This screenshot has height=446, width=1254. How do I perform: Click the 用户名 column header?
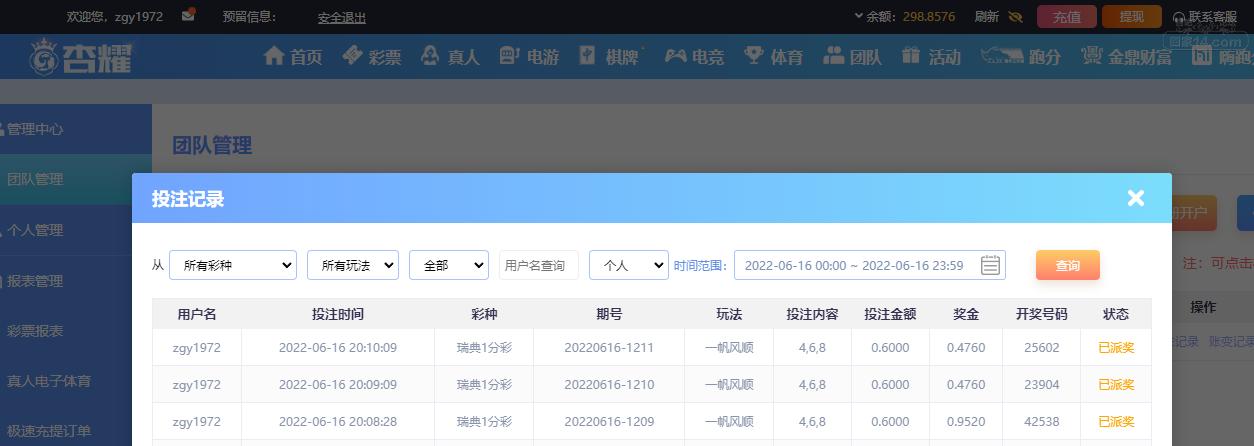pyautogui.click(x=197, y=314)
